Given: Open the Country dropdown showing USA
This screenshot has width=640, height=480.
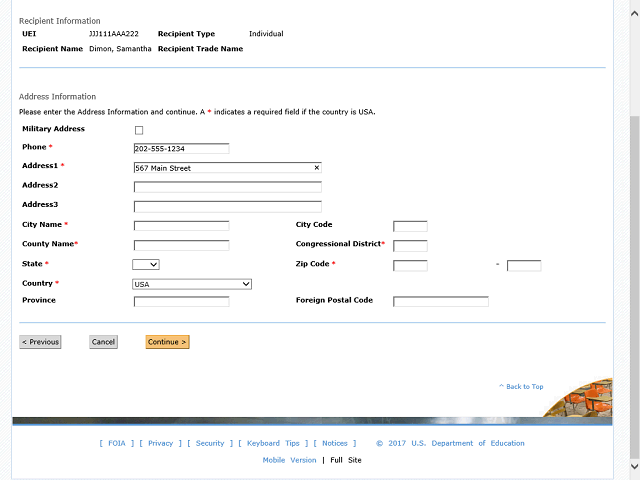Looking at the screenshot, I should (x=192, y=284).
